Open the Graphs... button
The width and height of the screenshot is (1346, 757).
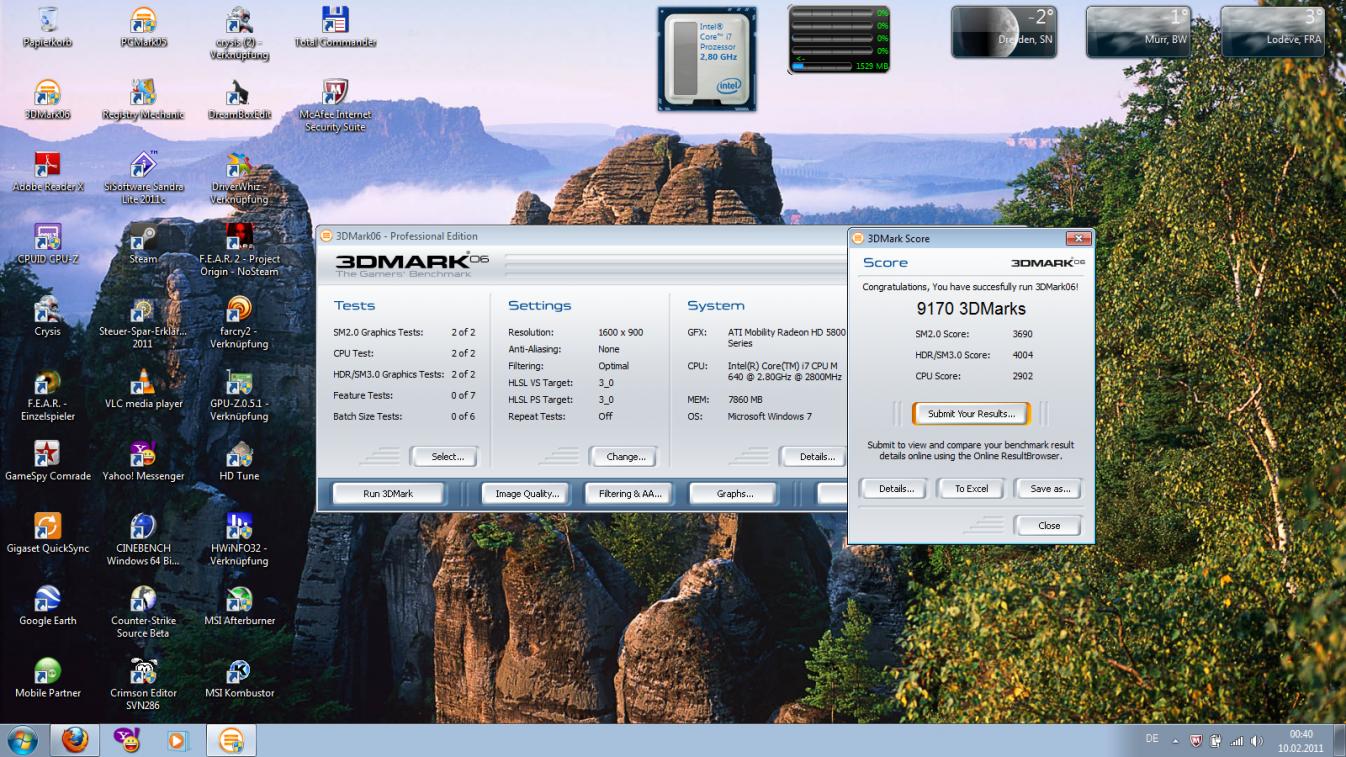click(x=735, y=494)
